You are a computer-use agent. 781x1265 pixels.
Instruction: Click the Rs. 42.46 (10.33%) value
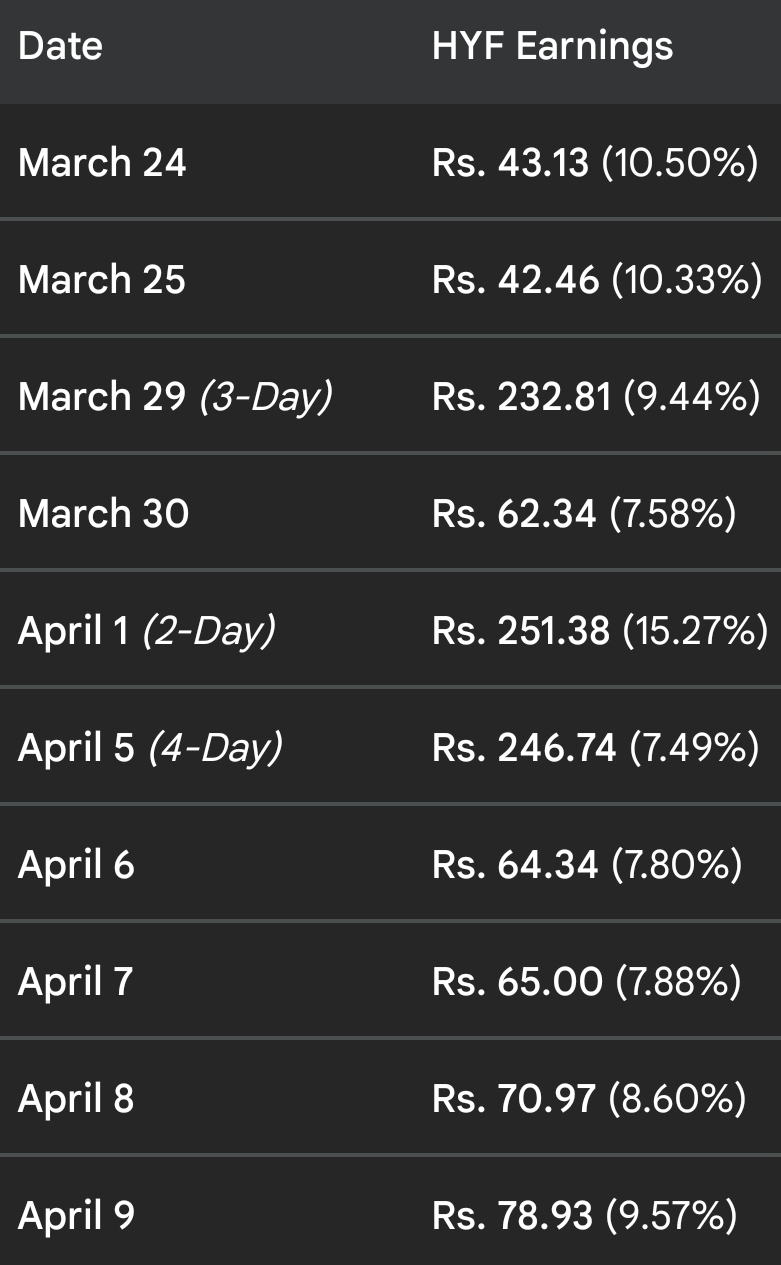pos(597,279)
